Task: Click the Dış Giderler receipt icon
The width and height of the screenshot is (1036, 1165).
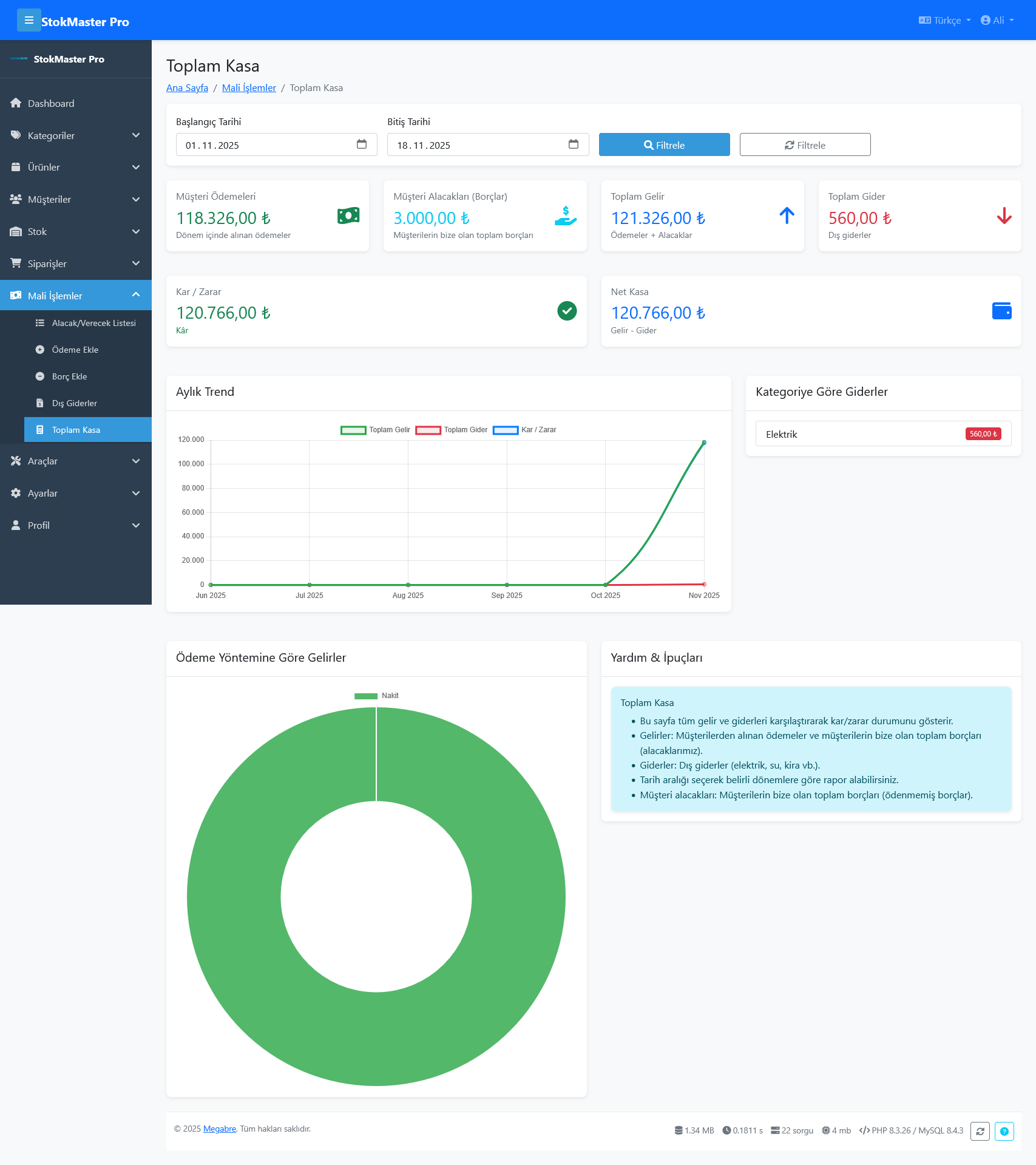Action: point(39,402)
